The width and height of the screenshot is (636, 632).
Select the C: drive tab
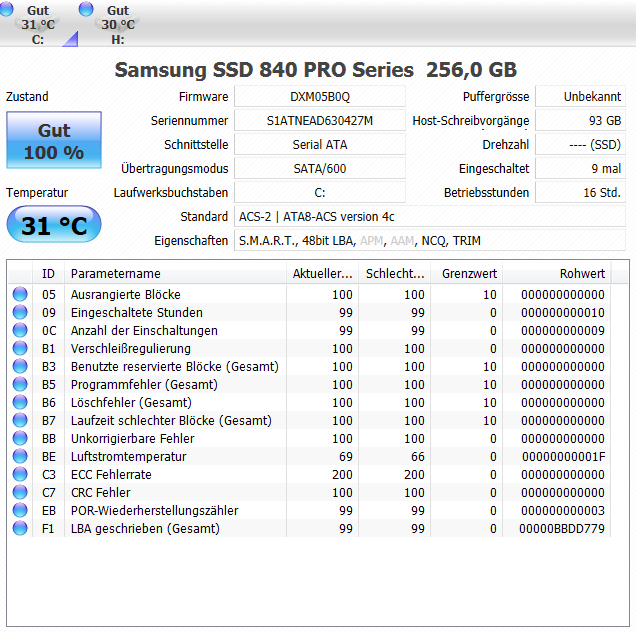pos(38,24)
